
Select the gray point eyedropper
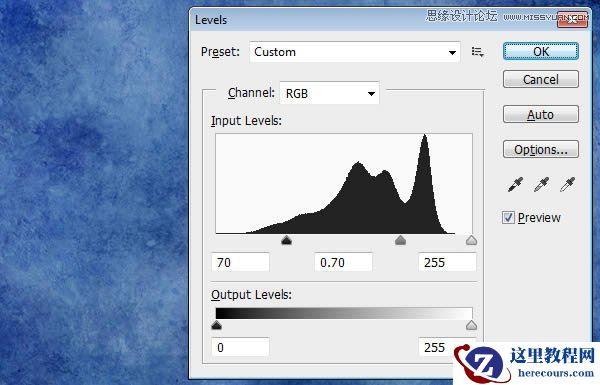pyautogui.click(x=541, y=185)
